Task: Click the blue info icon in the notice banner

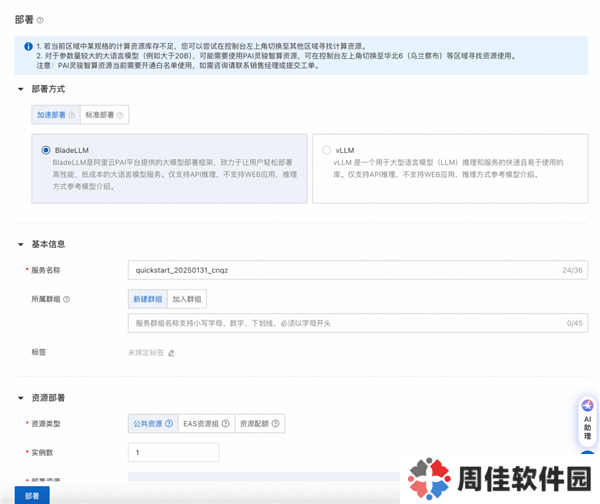Action: click(28, 46)
